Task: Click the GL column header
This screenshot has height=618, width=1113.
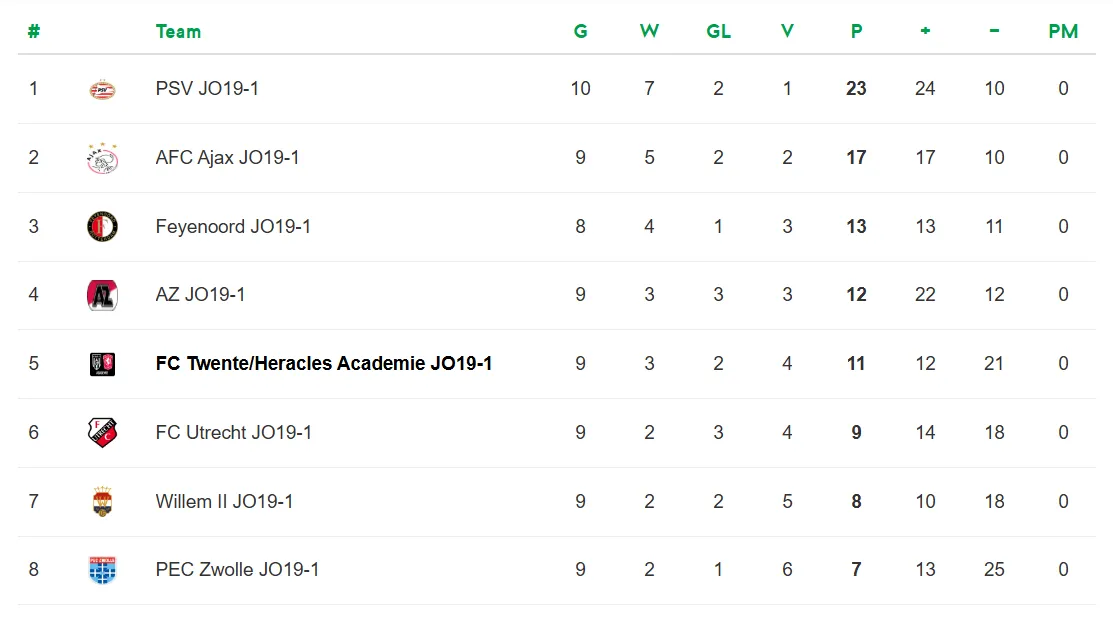Action: (x=718, y=32)
